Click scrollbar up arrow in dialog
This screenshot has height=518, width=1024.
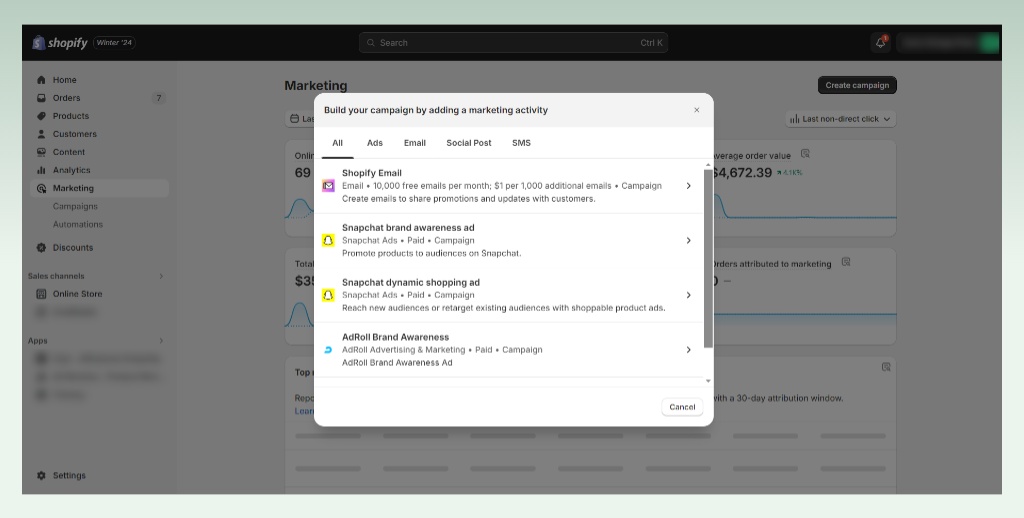708,165
